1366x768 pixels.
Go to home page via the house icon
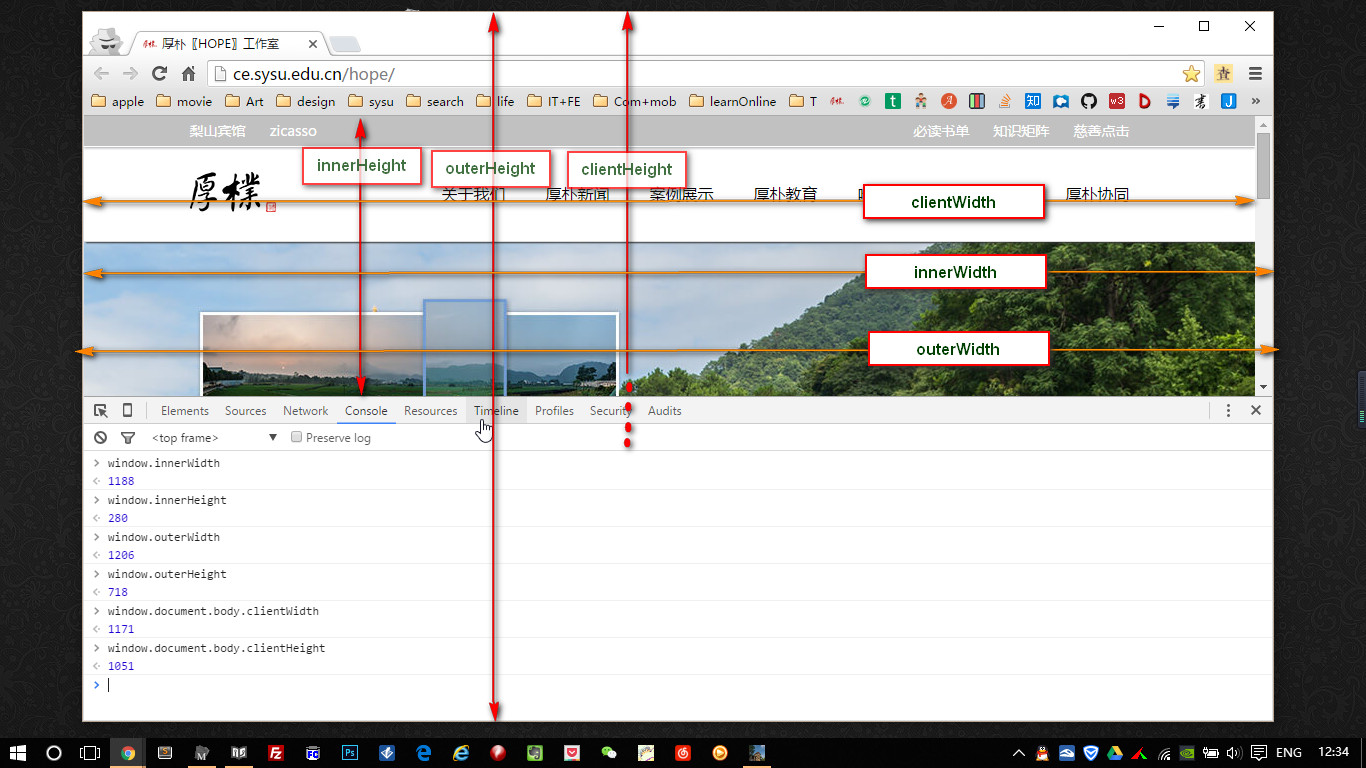(x=188, y=74)
